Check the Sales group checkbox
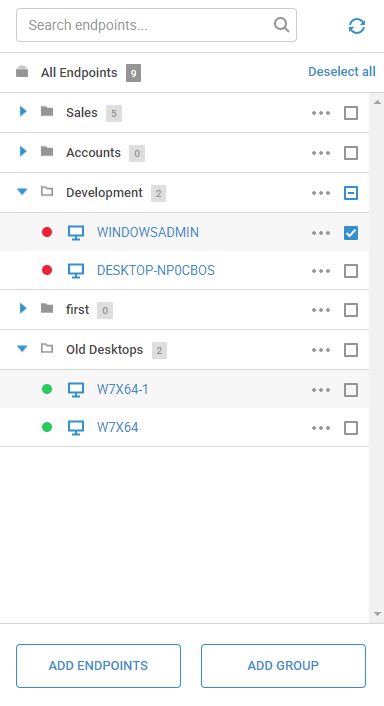The image size is (384, 706). [351, 113]
